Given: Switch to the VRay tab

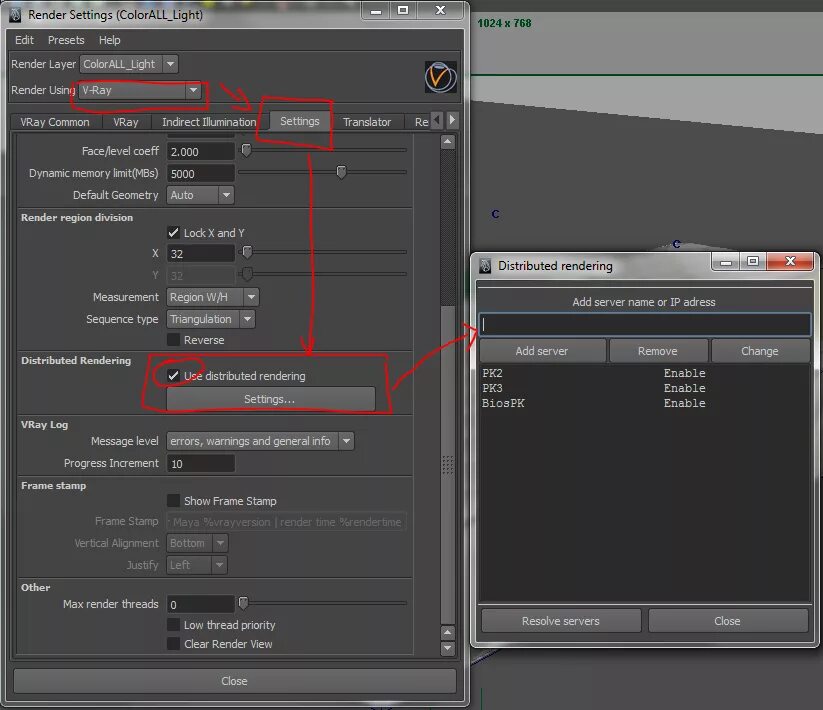Looking at the screenshot, I should pyautogui.click(x=126, y=122).
